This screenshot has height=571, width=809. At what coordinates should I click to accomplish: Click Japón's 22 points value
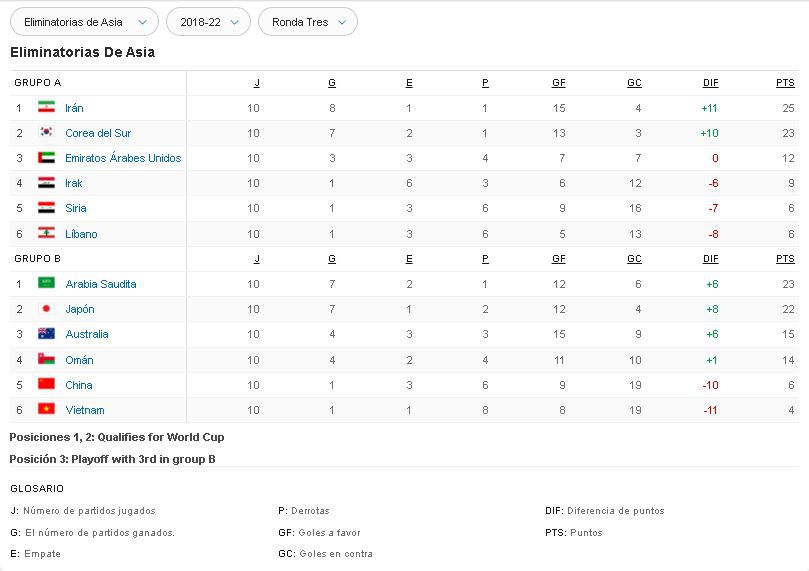[788, 309]
